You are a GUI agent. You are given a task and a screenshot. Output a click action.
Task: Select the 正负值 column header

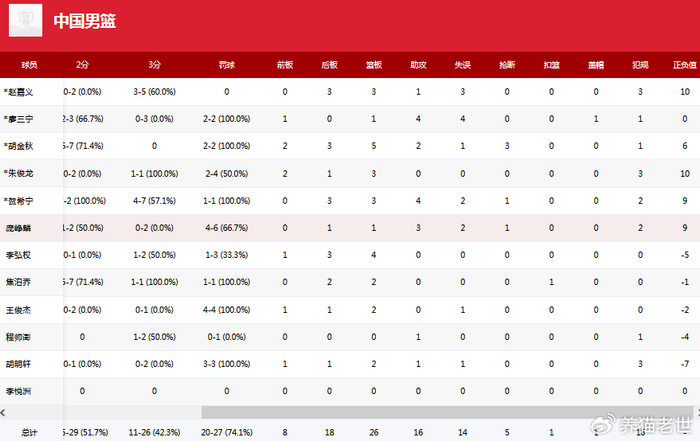[x=684, y=65]
